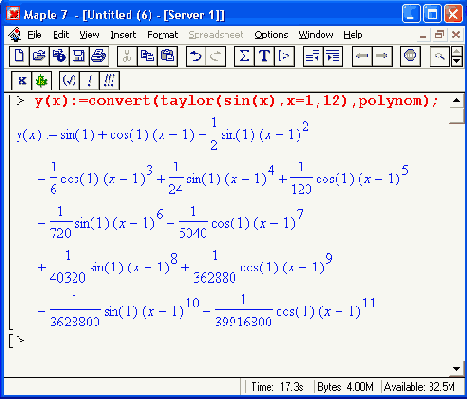Toggle the maple leaf input mode button
Image resolution: width=467 pixels, height=399 pixels.
[42, 81]
